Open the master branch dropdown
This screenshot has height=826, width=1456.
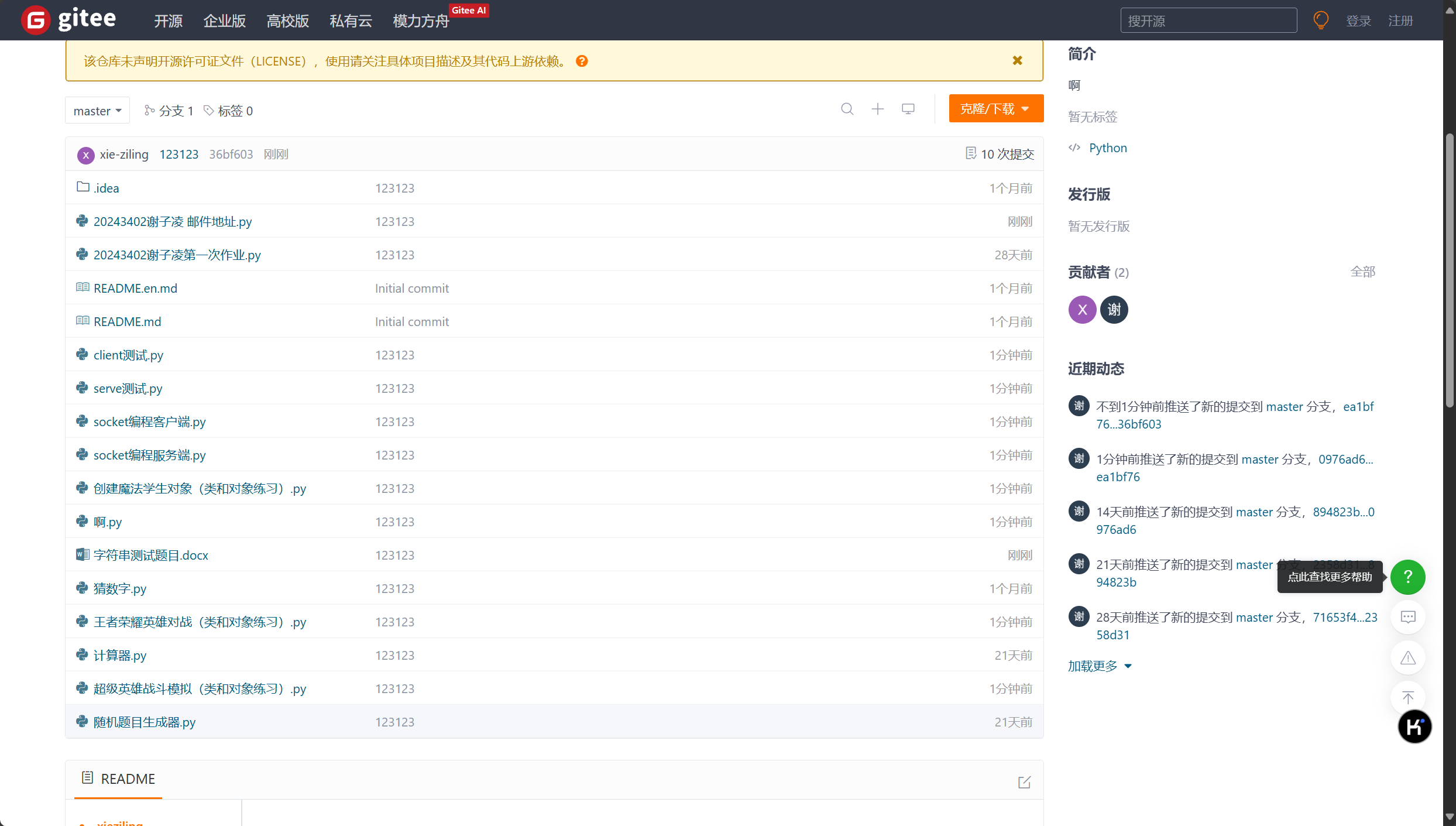pyautogui.click(x=97, y=111)
